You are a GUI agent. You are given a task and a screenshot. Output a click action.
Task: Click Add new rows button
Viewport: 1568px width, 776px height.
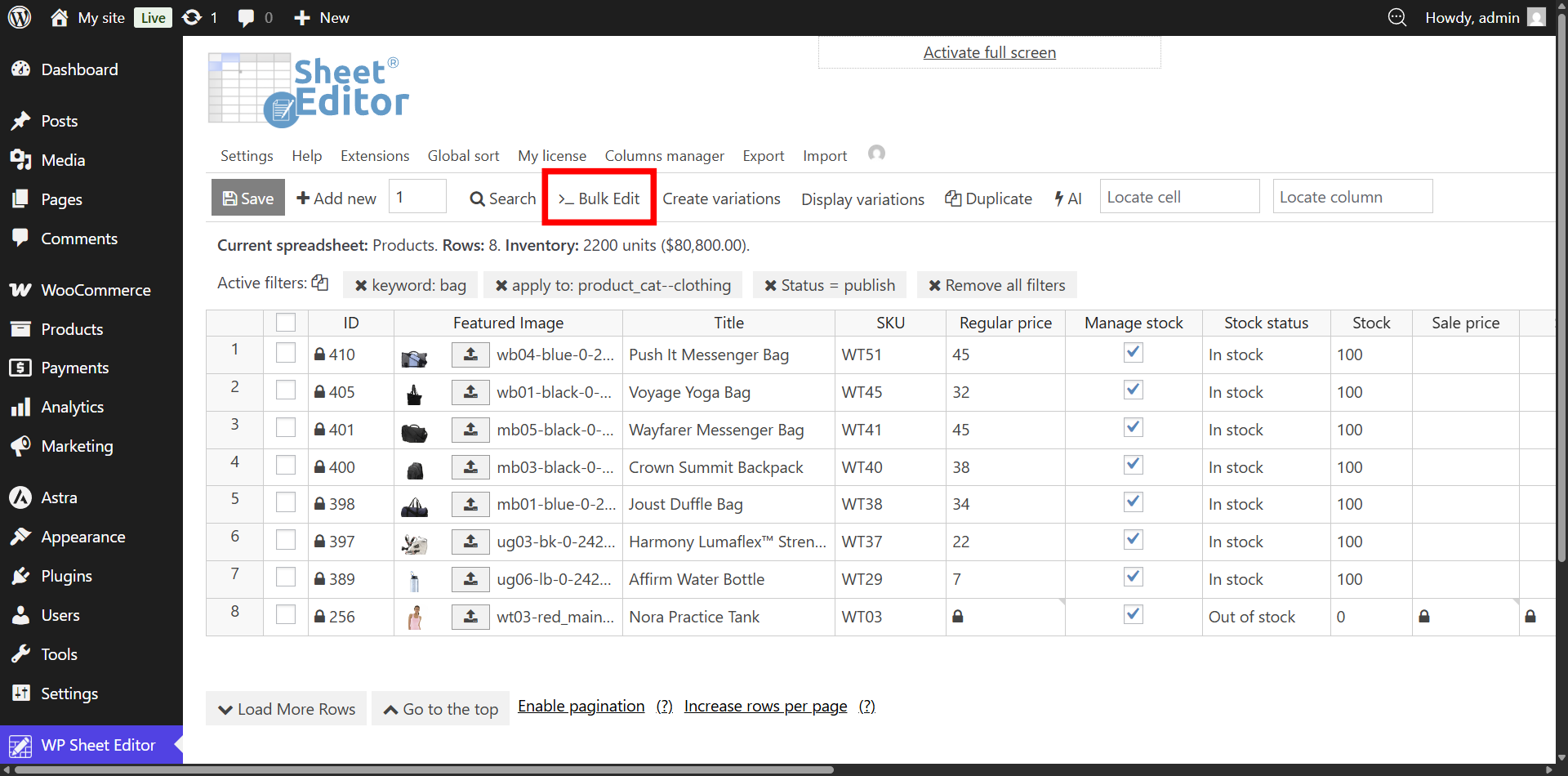(x=336, y=198)
